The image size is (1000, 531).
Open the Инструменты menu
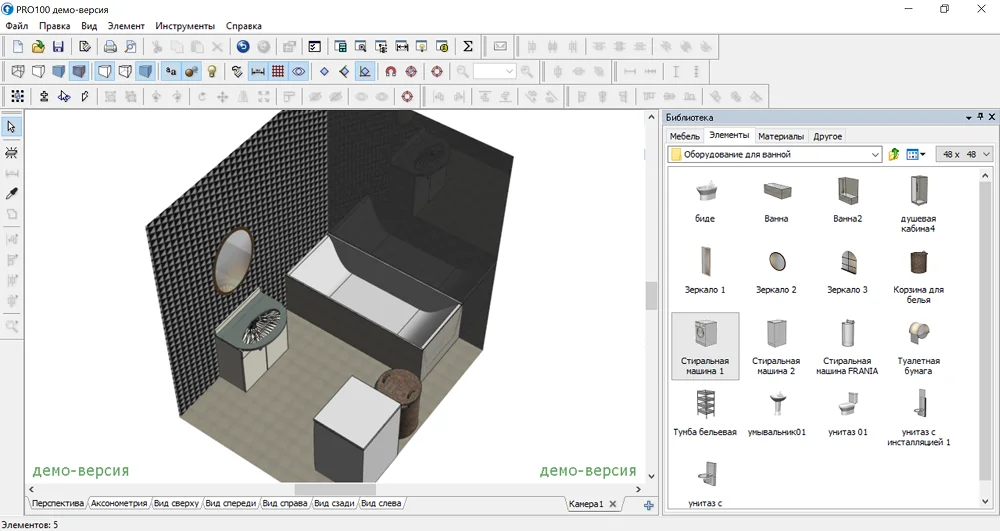[184, 25]
